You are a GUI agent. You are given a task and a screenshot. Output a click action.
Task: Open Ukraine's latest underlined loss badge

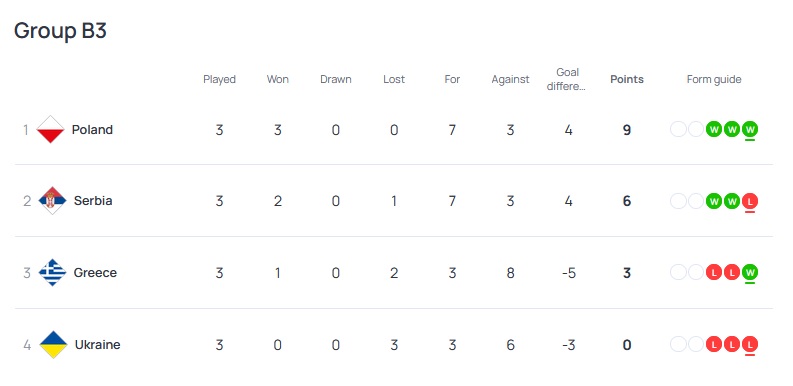[750, 345]
